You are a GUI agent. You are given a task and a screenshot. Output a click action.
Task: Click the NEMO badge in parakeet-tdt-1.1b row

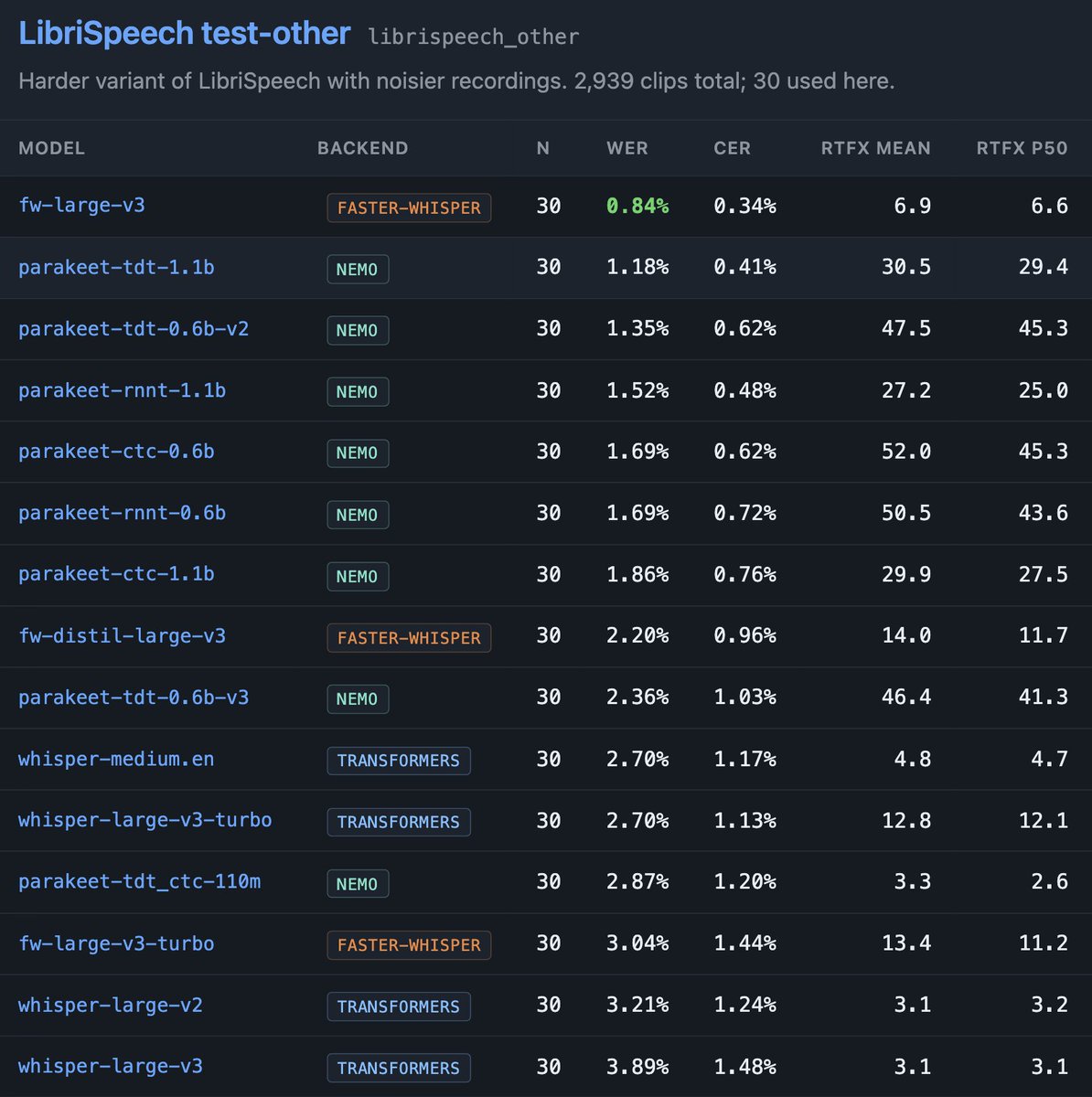coord(358,269)
